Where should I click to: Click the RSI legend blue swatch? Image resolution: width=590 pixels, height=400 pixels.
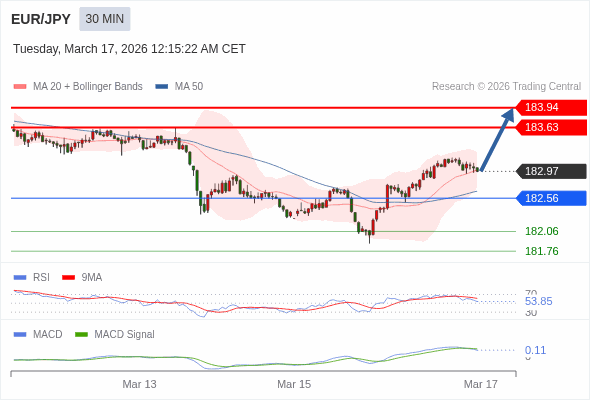[x=20, y=278]
